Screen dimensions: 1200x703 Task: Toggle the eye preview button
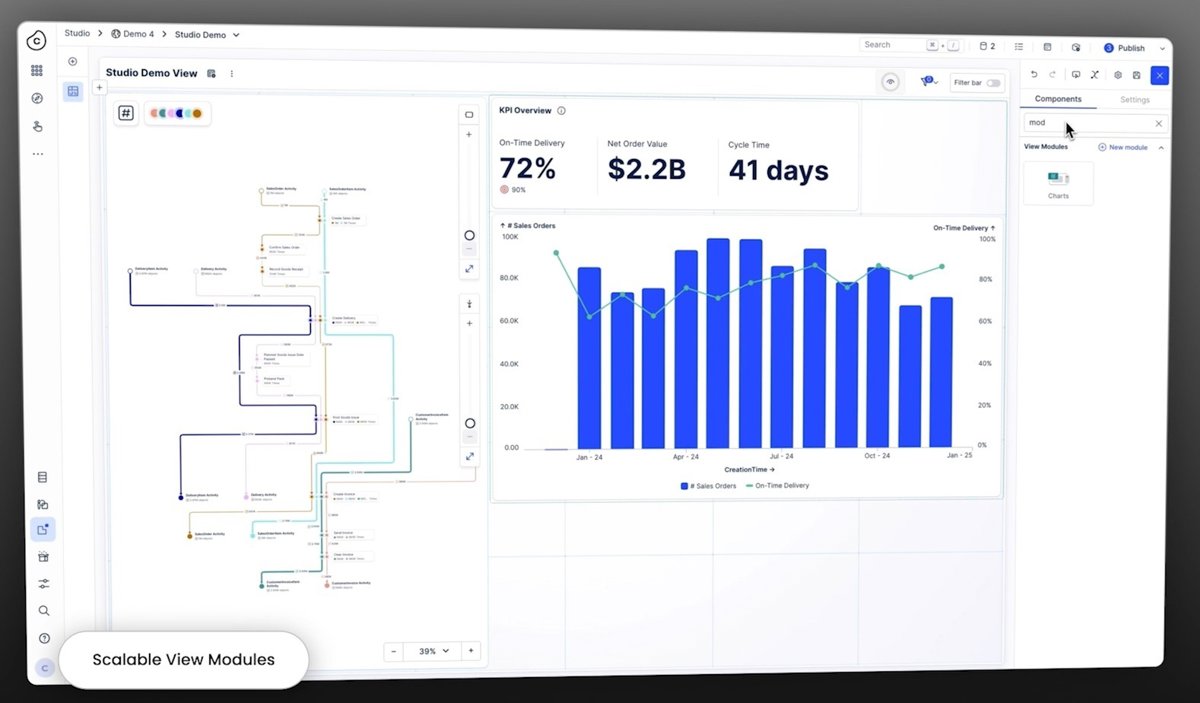point(890,82)
